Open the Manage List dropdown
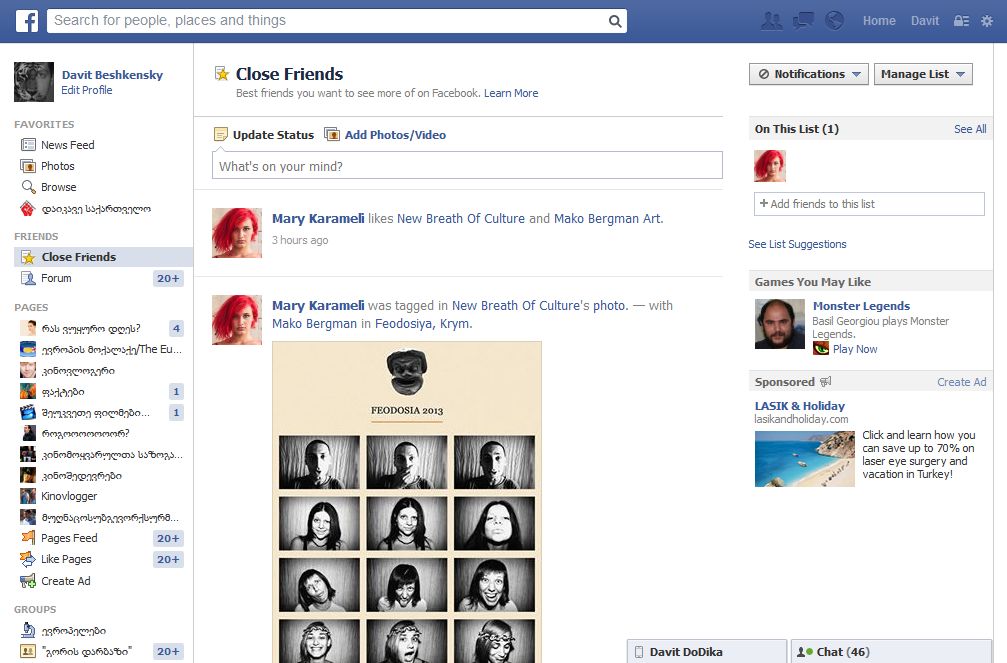1007x663 pixels. coord(923,74)
